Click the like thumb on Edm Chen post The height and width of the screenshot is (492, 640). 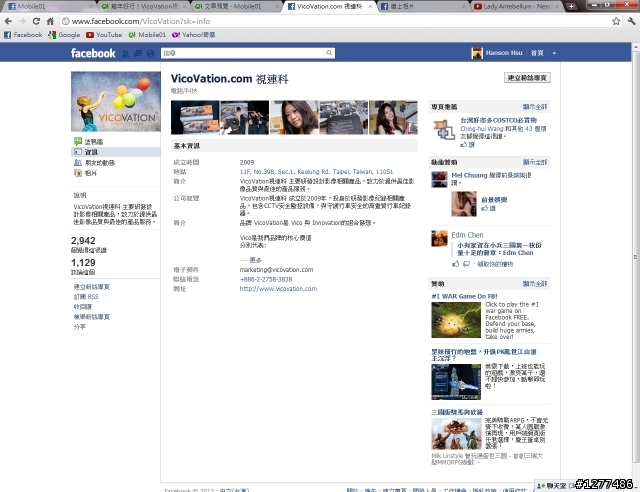coord(456,264)
